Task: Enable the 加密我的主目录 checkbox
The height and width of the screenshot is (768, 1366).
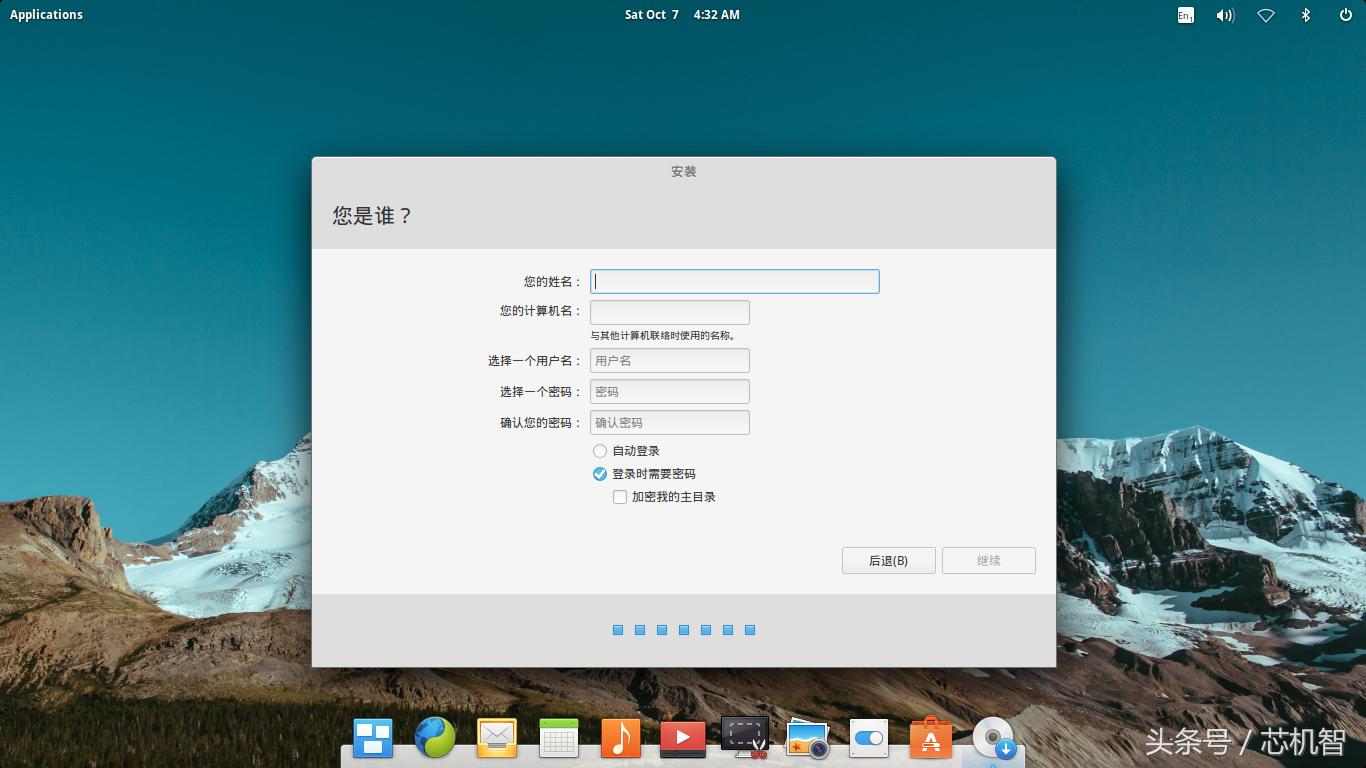Action: pyautogui.click(x=619, y=496)
